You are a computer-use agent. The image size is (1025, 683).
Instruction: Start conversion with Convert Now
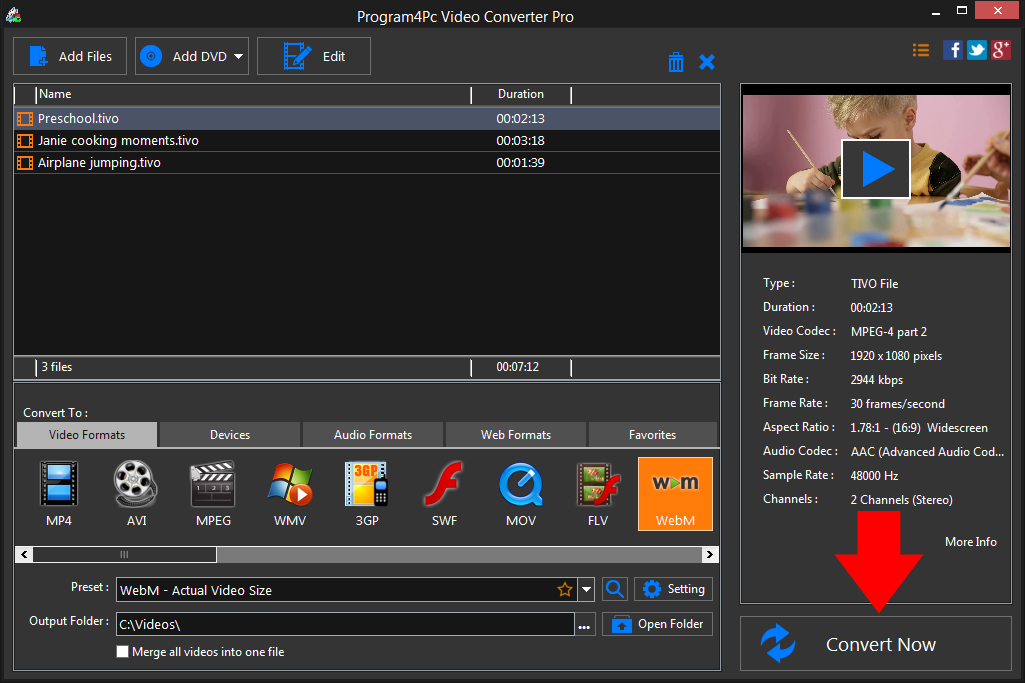coord(876,644)
